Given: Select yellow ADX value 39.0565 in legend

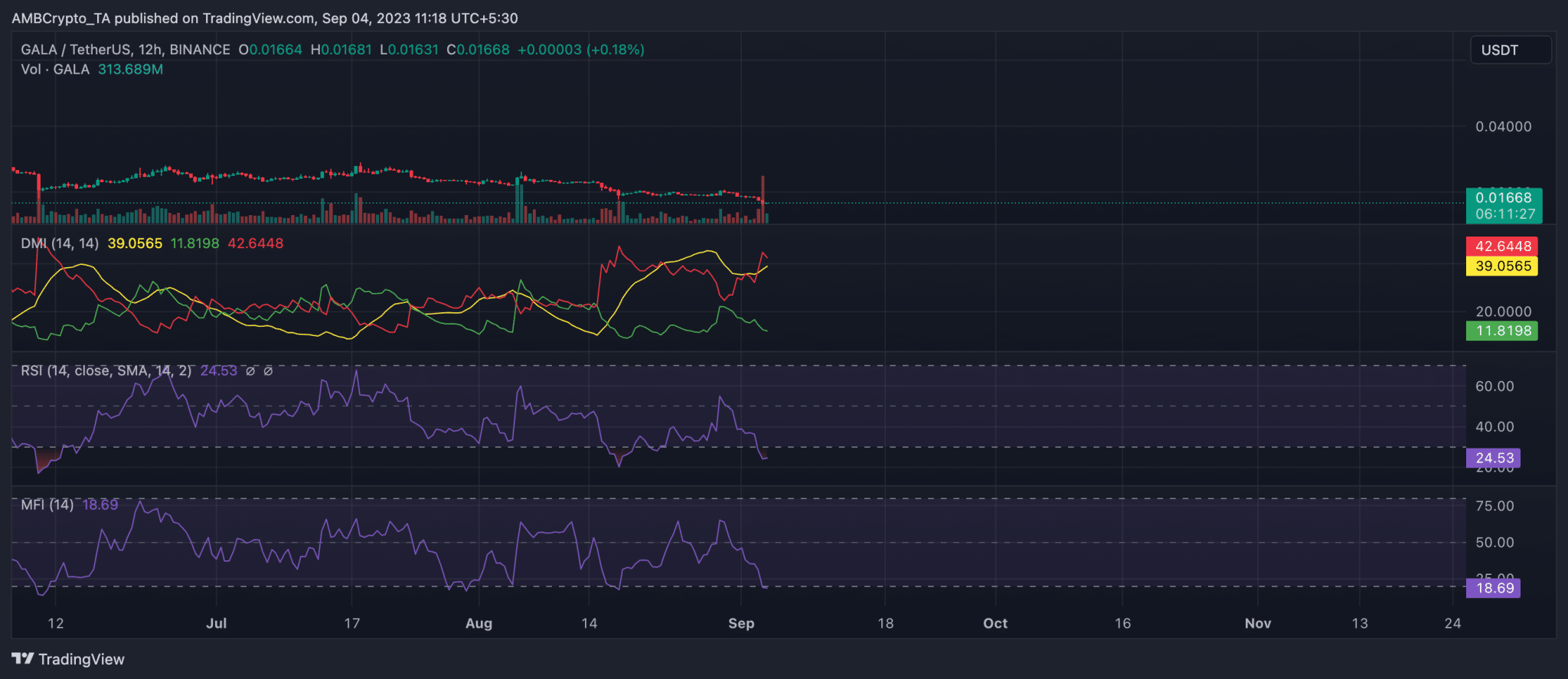Looking at the screenshot, I should [135, 243].
